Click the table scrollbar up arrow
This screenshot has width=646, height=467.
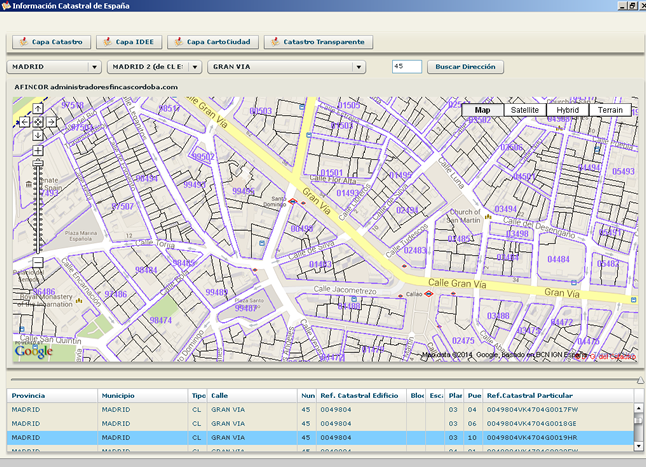click(x=639, y=408)
